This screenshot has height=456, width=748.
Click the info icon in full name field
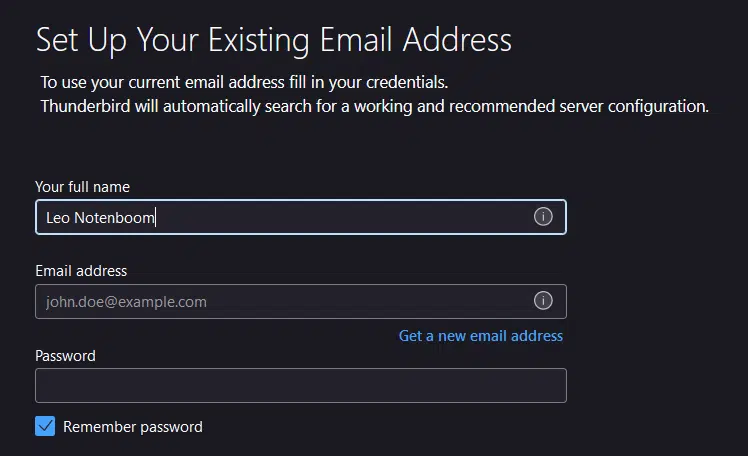click(543, 217)
